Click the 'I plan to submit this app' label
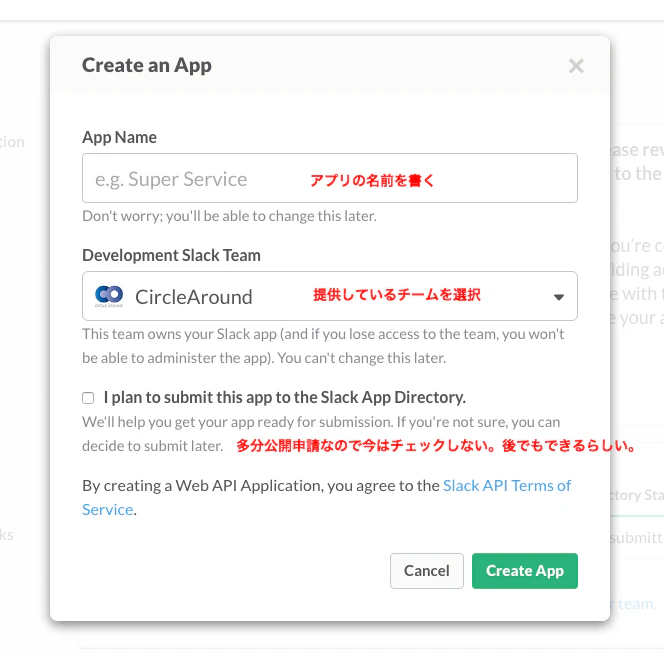 coord(285,397)
